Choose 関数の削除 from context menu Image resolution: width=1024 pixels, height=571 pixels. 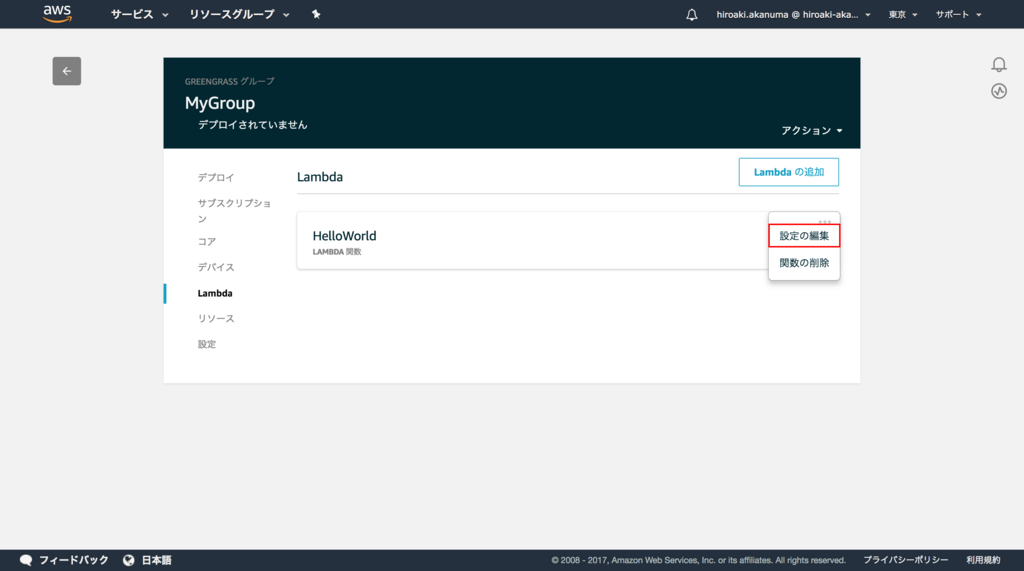(804, 263)
